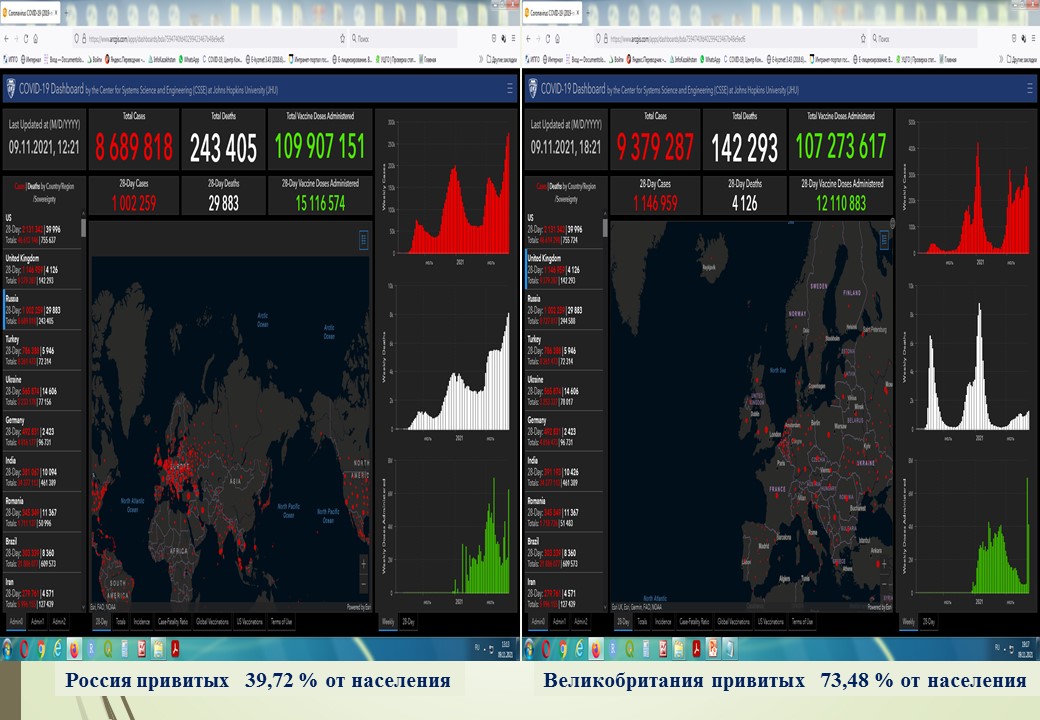Bookmark the page with the left window's star
The width and height of the screenshot is (1040, 720).
pos(342,38)
